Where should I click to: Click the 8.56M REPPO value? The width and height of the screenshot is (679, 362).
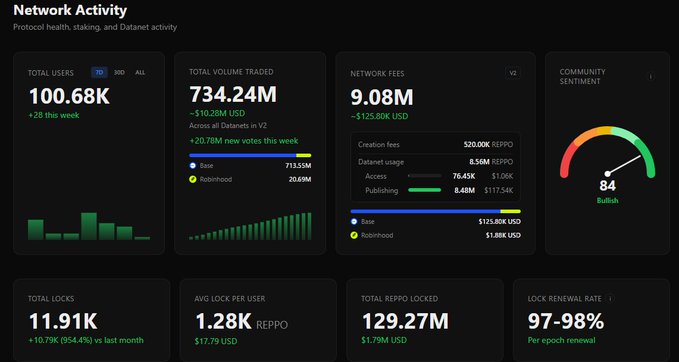click(x=491, y=162)
